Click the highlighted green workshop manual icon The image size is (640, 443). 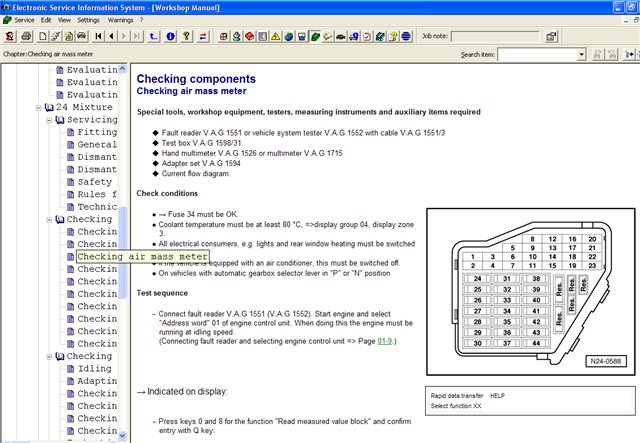tap(315, 36)
